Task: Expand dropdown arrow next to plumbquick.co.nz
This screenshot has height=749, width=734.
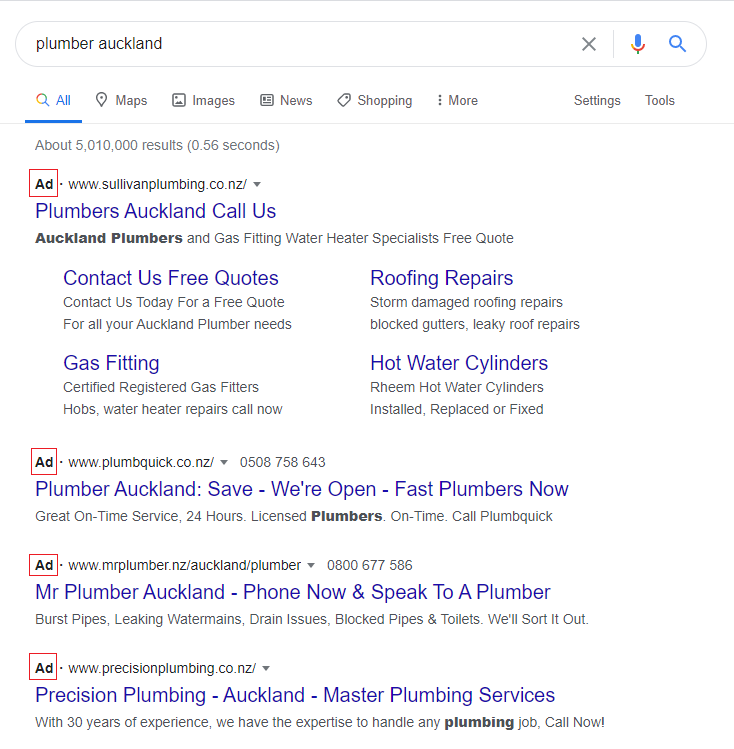Action: (223, 462)
